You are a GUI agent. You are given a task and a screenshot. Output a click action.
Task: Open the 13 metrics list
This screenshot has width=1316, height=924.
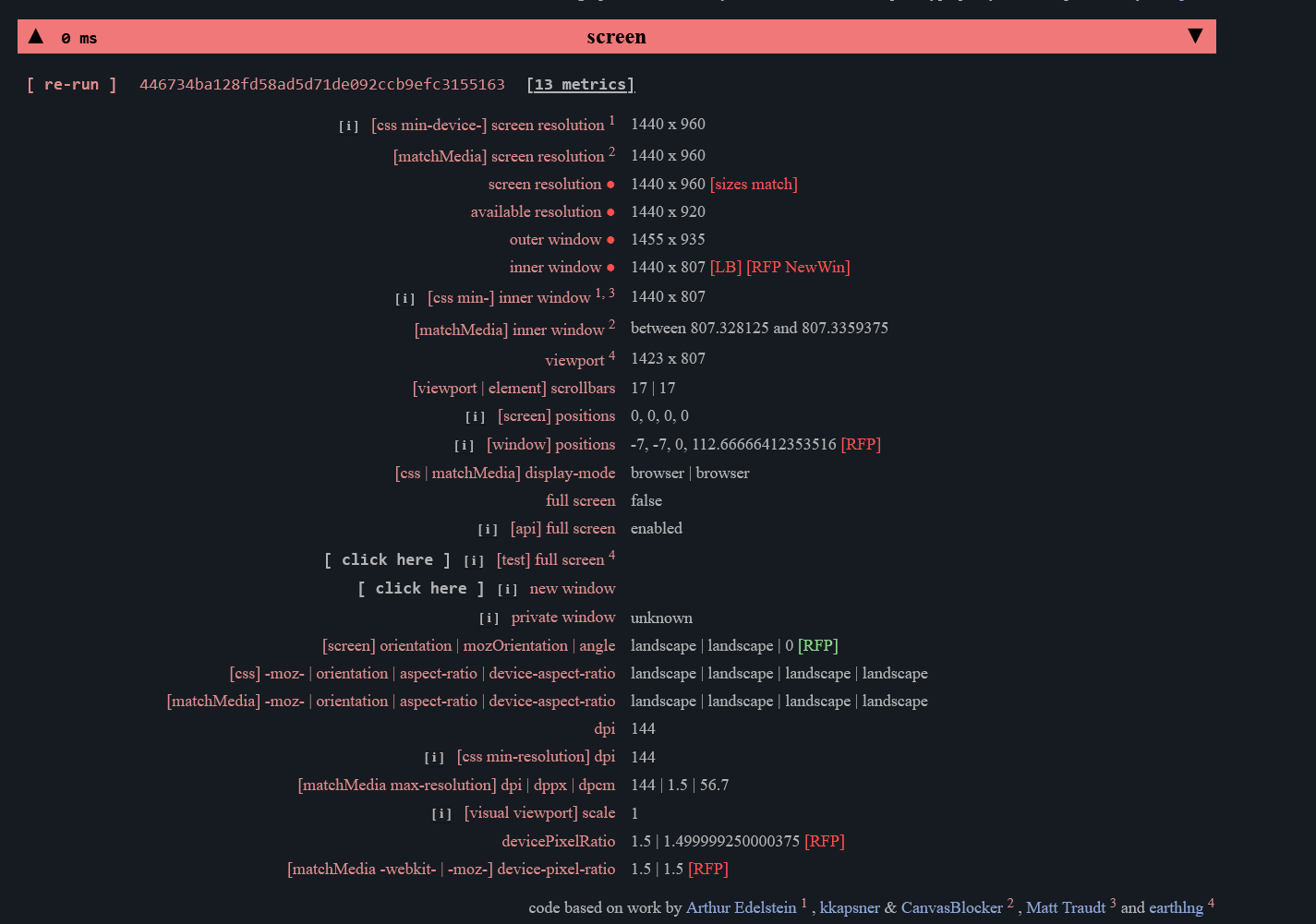coord(580,84)
